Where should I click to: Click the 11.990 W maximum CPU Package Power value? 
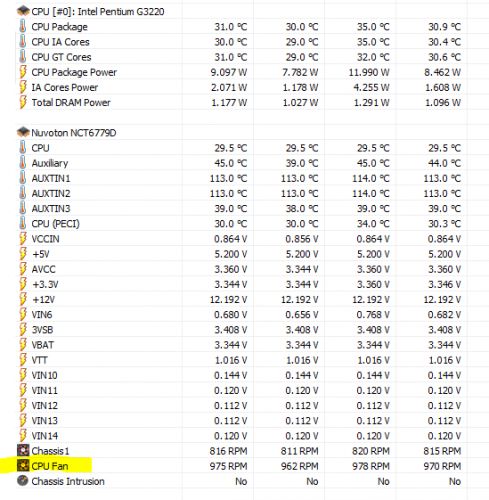369,72
